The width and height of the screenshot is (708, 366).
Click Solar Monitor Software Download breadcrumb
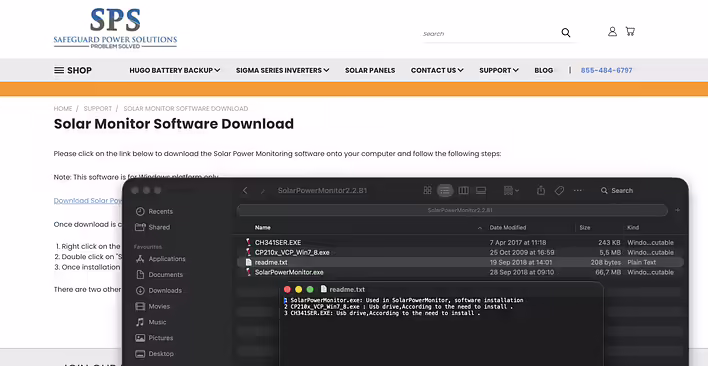186,109
